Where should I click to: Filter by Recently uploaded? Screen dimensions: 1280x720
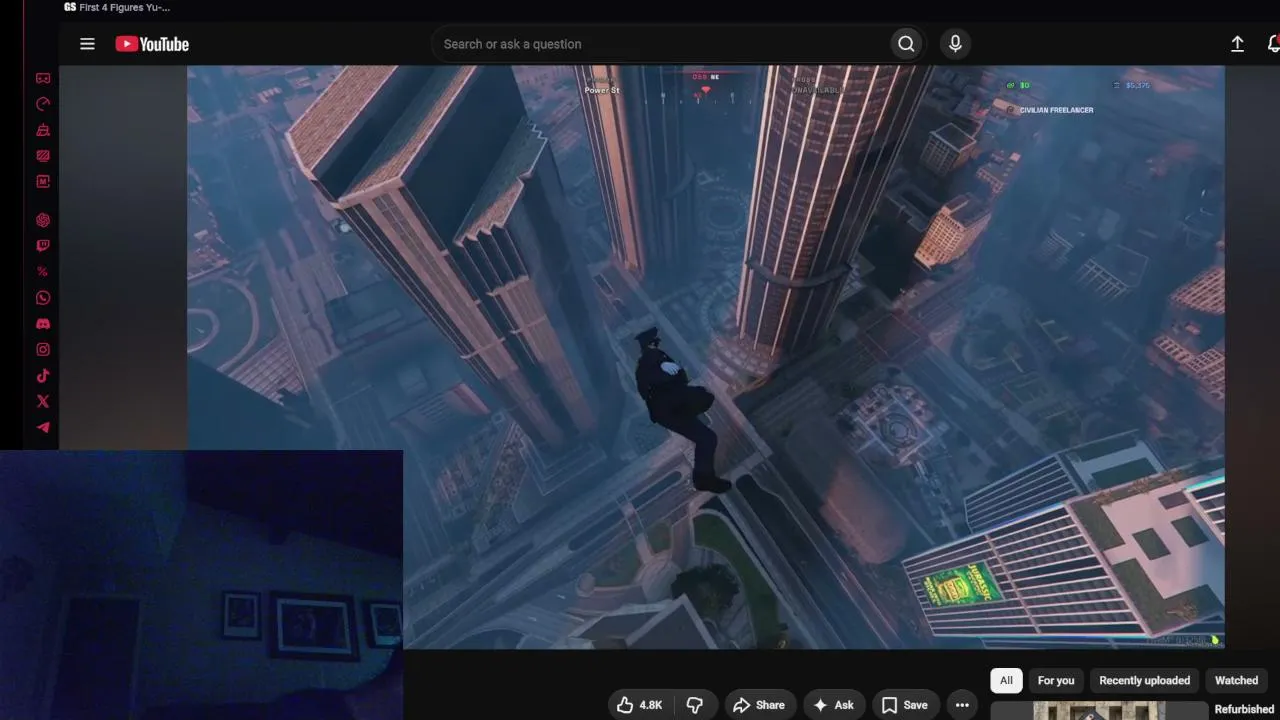click(x=1145, y=680)
